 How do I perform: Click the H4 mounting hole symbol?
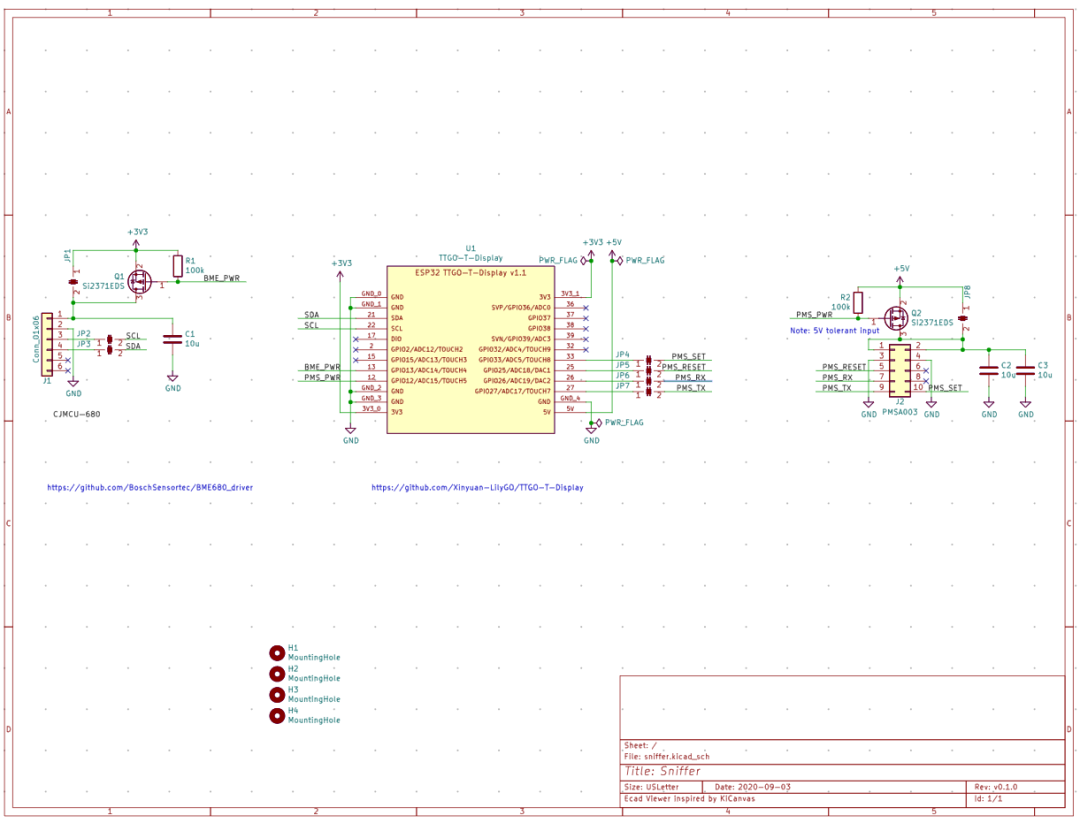point(277,716)
